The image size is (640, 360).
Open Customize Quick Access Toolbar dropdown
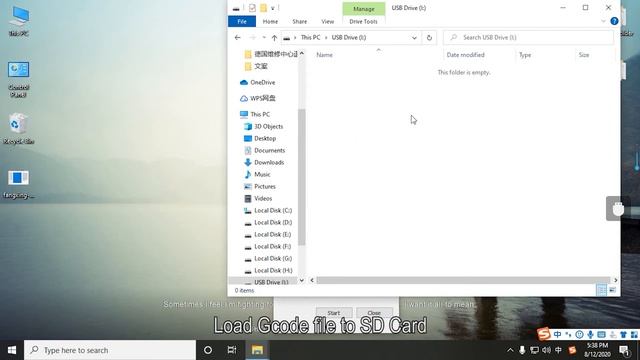tap(273, 8)
